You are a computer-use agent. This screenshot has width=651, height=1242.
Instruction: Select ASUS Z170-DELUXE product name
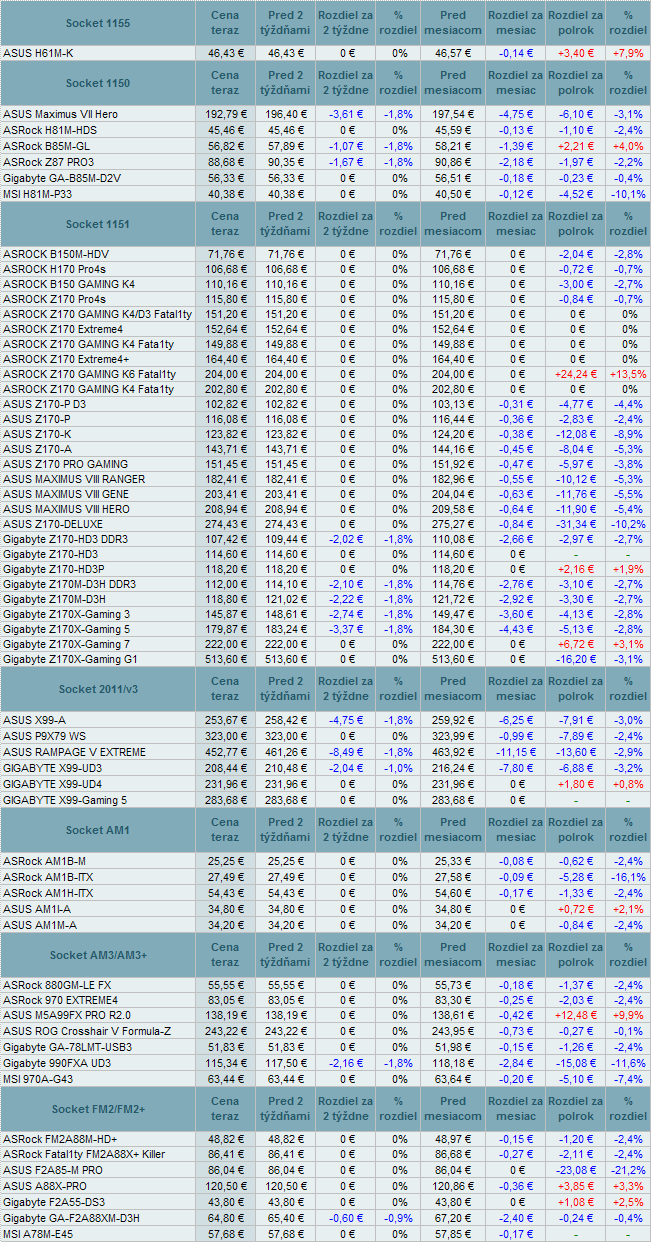[x=51, y=524]
